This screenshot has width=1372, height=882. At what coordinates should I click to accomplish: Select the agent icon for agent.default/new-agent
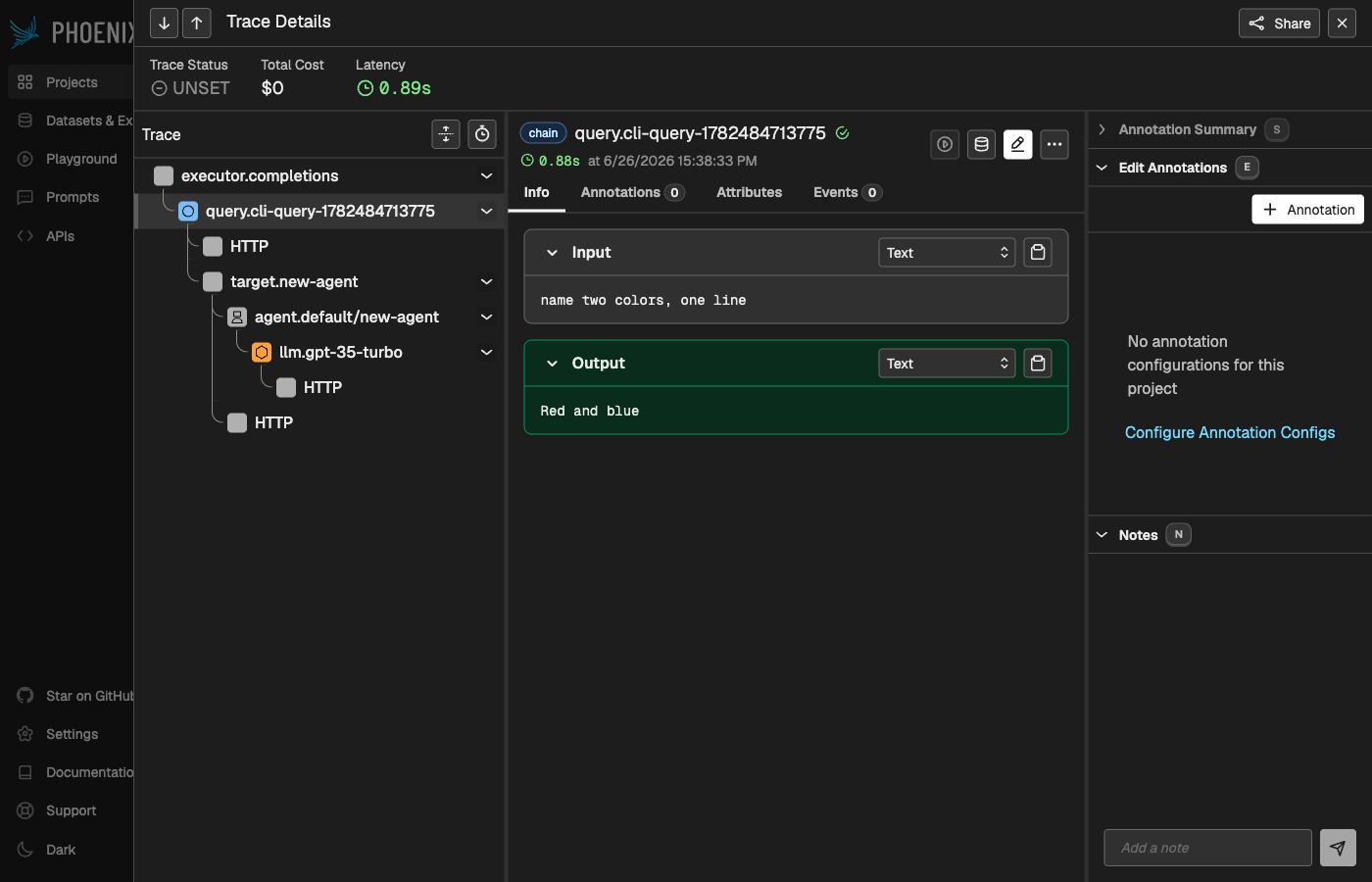237,317
